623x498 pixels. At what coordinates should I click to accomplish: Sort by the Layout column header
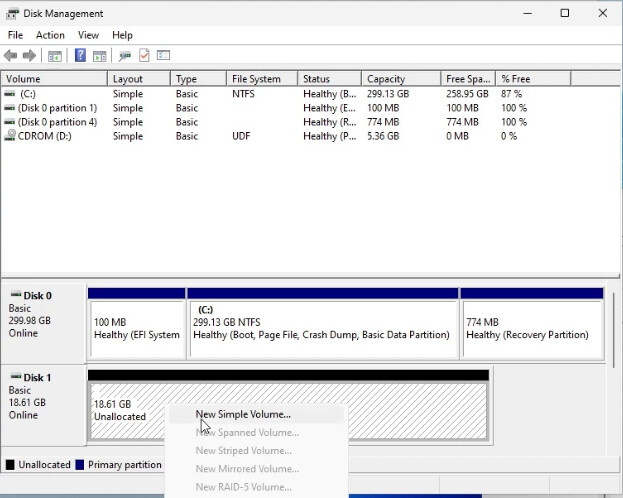coord(139,79)
